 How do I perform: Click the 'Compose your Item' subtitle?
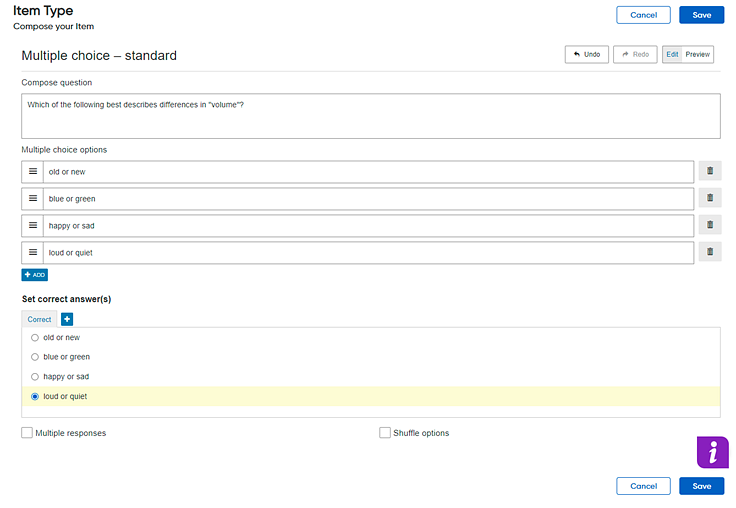point(54,26)
